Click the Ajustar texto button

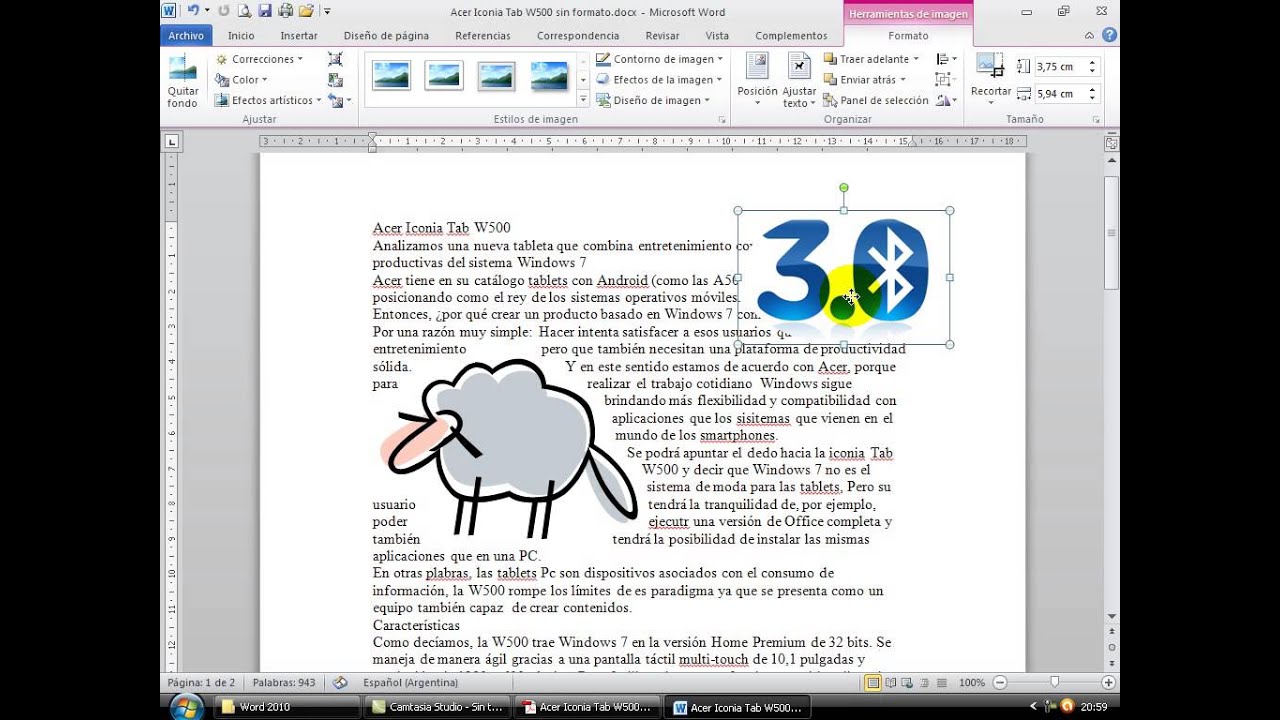[799, 80]
